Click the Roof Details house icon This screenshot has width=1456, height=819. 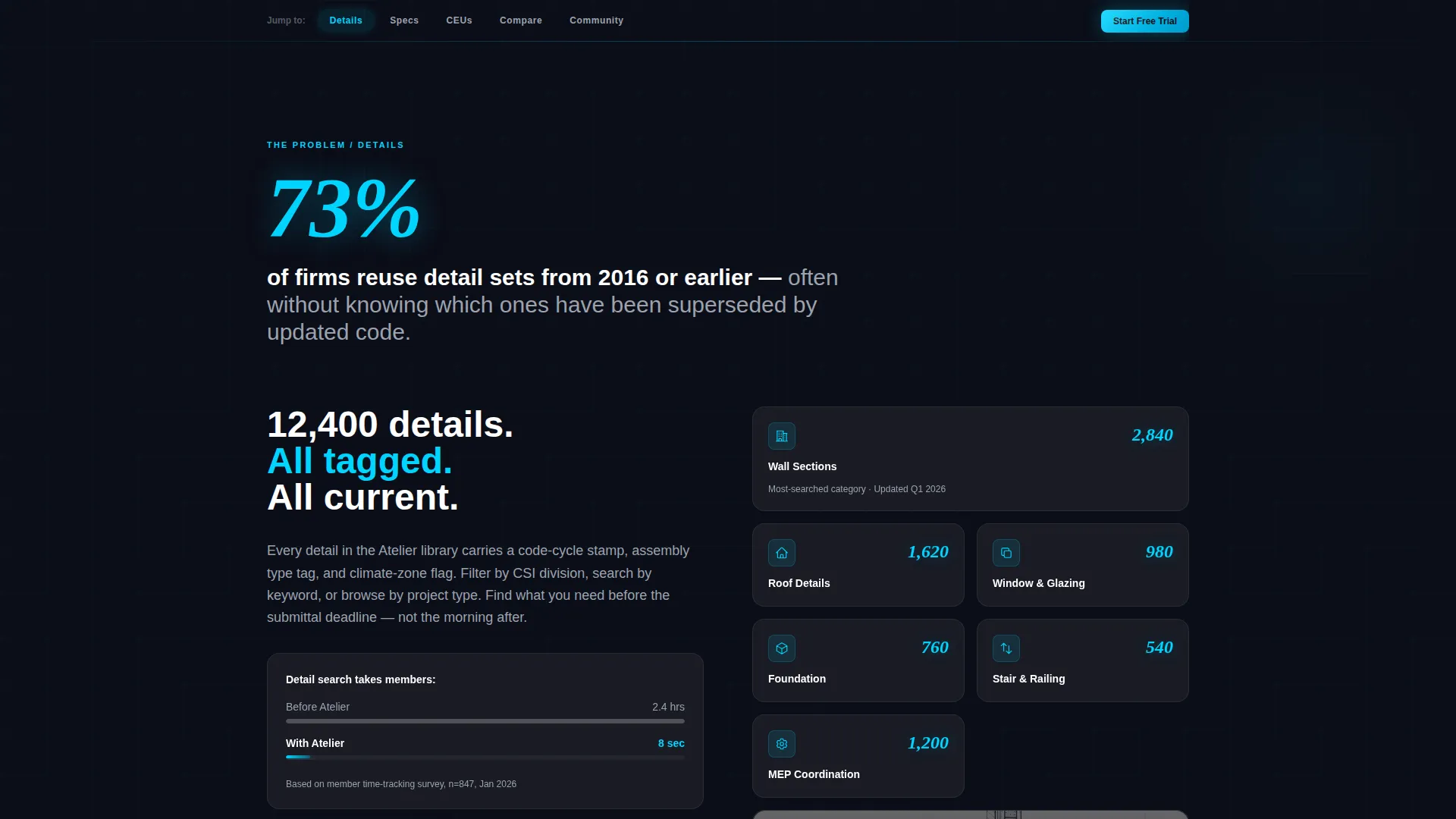(781, 553)
